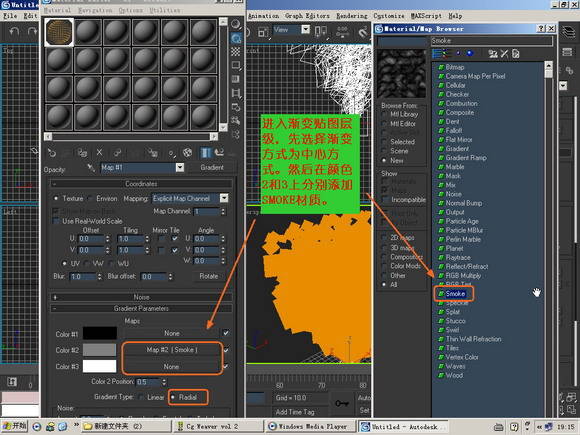Click None map button for Color #1

pos(172,333)
